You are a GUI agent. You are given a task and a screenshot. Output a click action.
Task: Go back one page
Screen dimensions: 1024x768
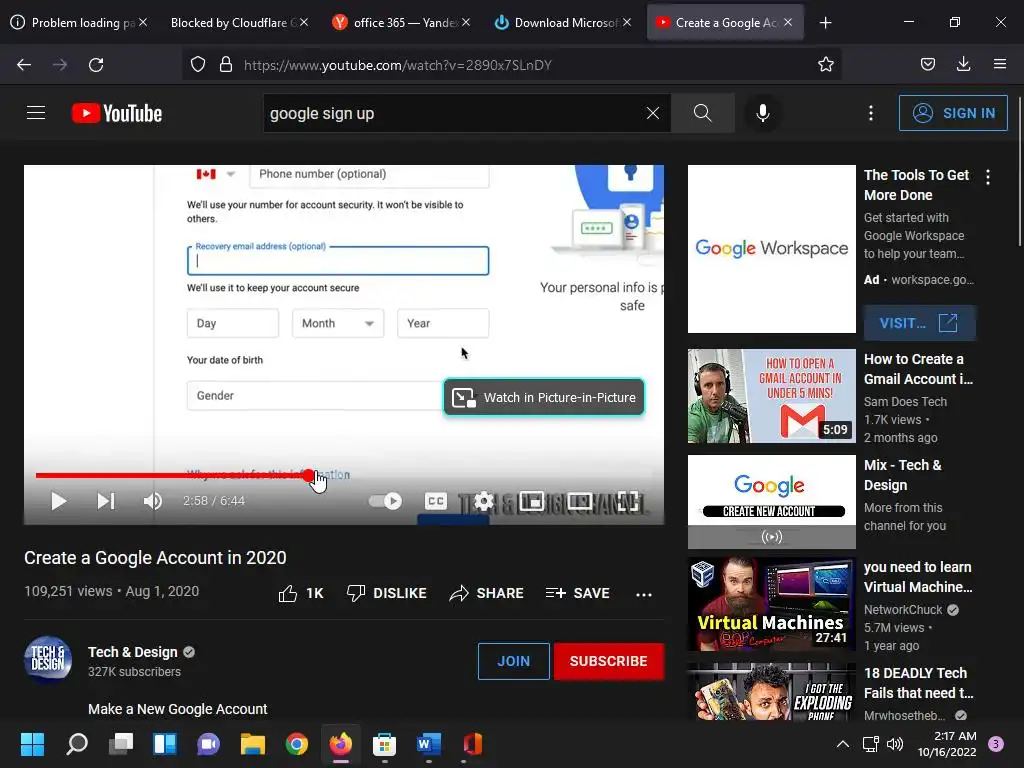tap(24, 65)
